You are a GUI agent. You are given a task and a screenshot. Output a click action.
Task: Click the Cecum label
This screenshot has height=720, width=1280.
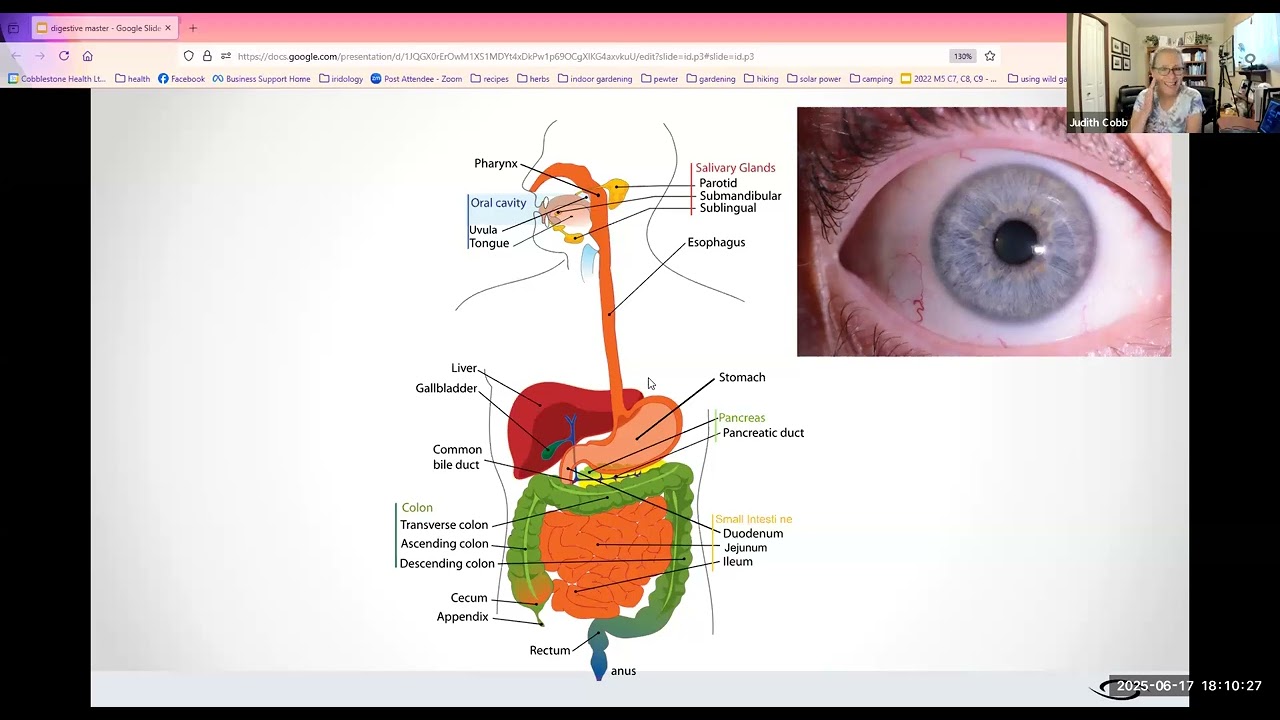[x=469, y=598]
